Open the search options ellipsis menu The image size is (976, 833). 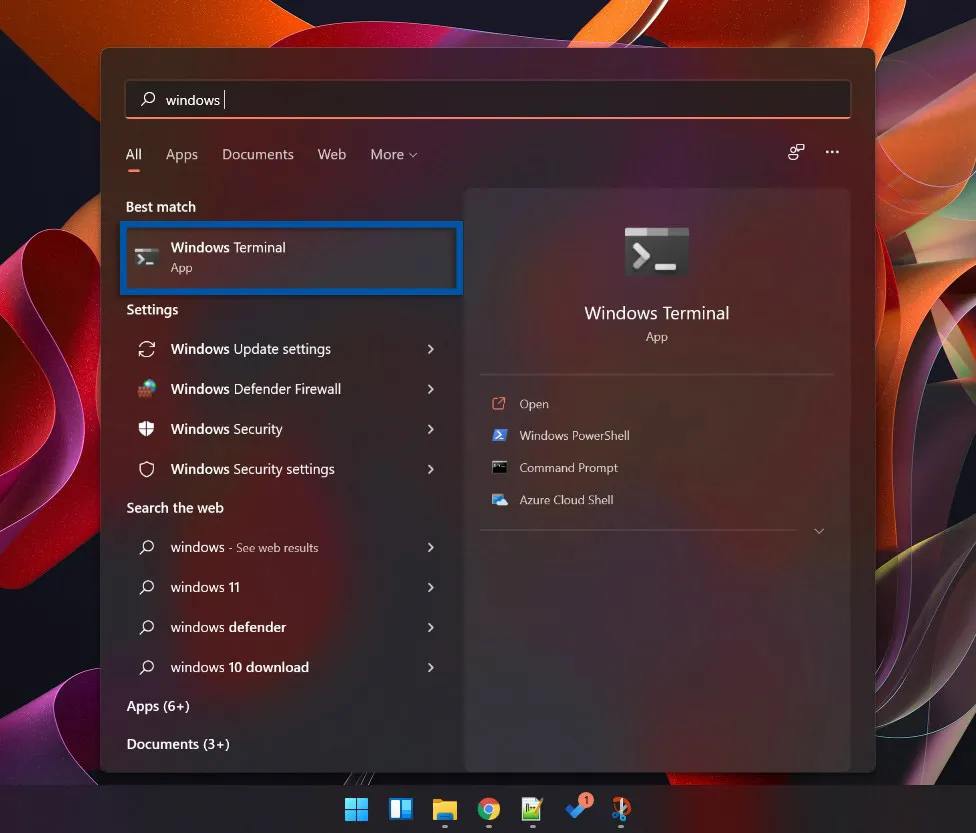click(x=832, y=152)
